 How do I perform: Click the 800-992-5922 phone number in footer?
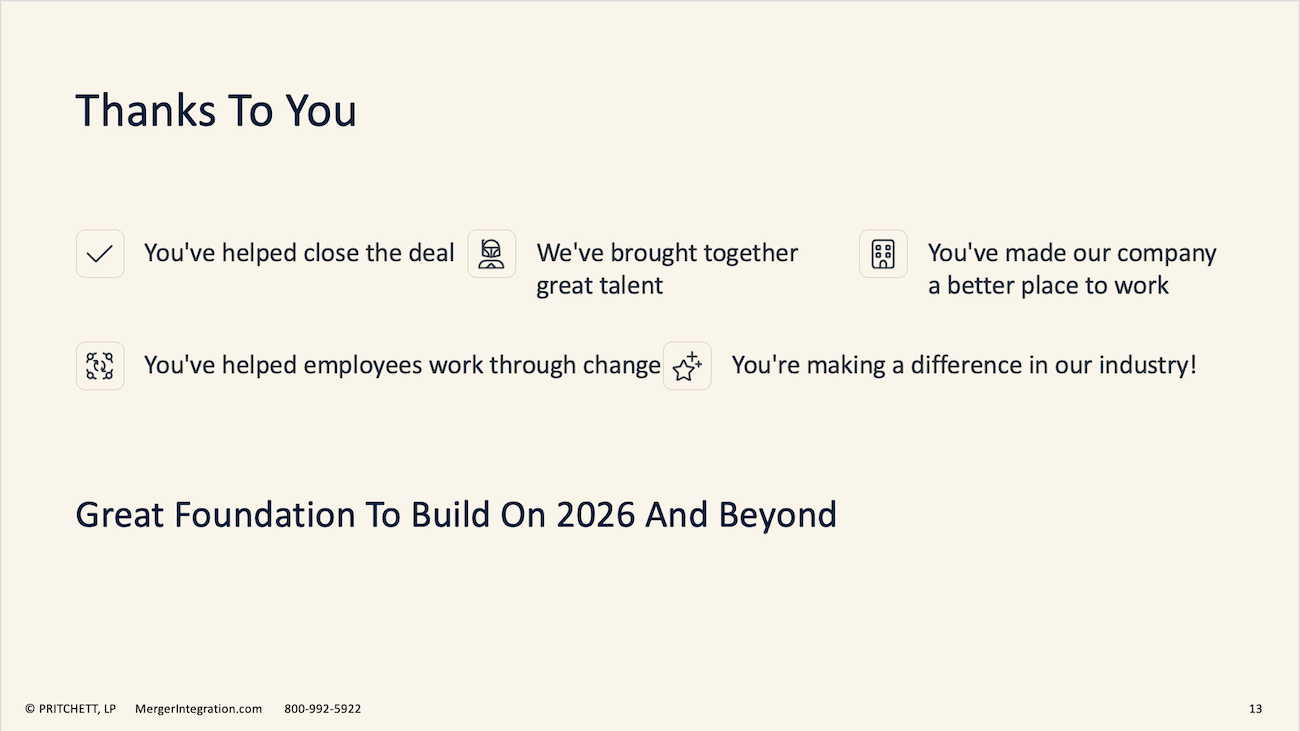pos(323,709)
